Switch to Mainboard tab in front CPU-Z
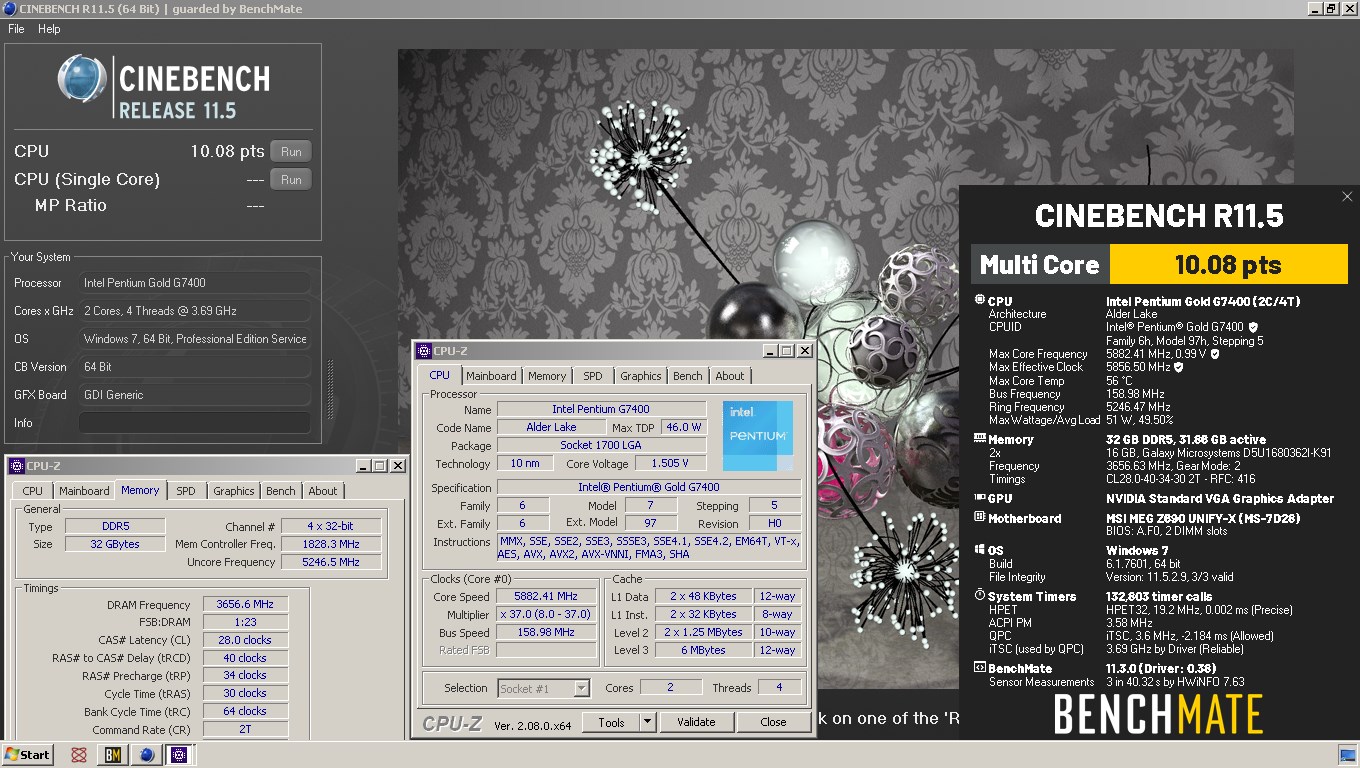 tap(491, 376)
